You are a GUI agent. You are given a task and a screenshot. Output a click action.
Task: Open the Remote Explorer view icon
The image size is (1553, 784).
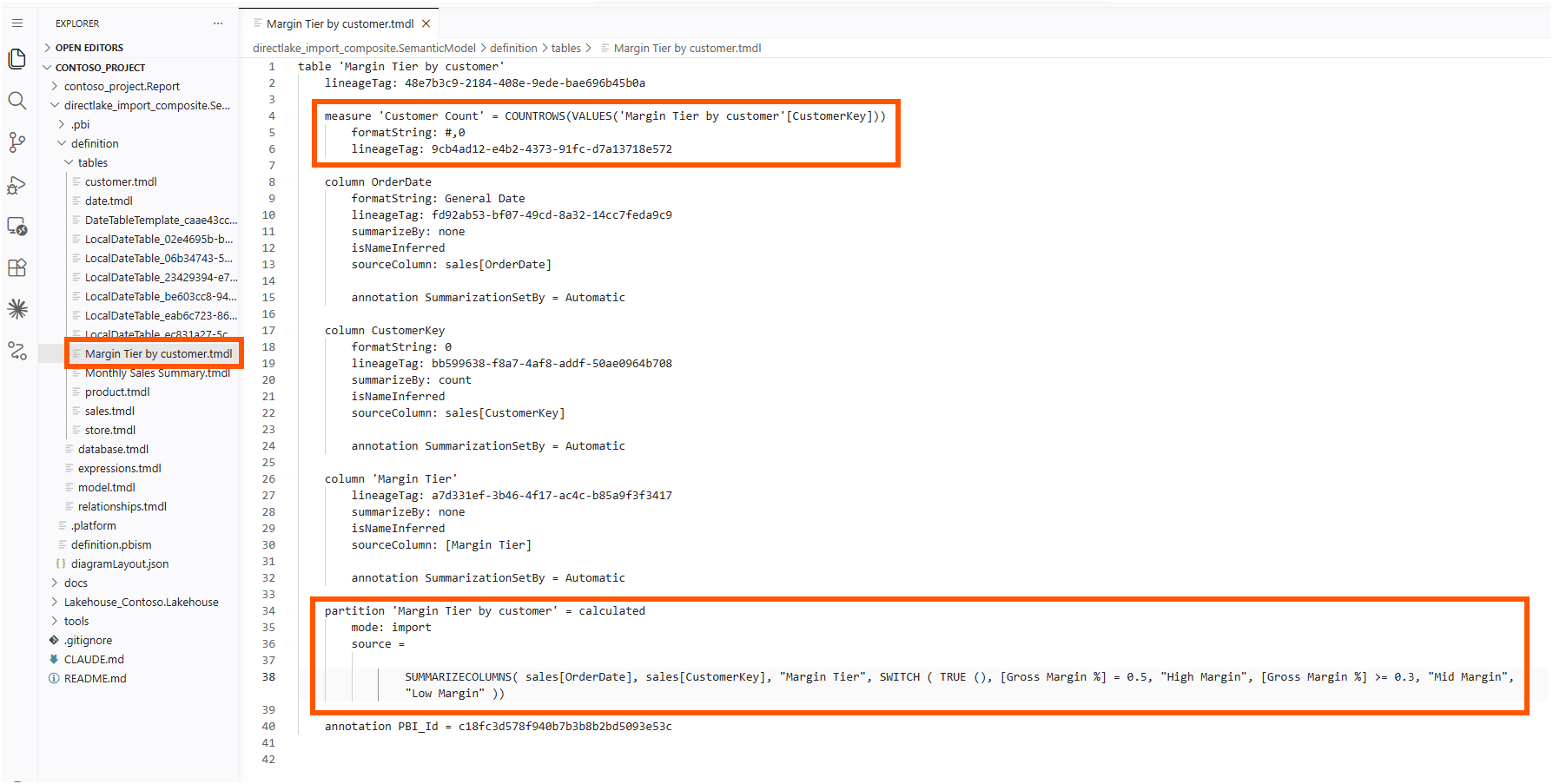coord(17,226)
